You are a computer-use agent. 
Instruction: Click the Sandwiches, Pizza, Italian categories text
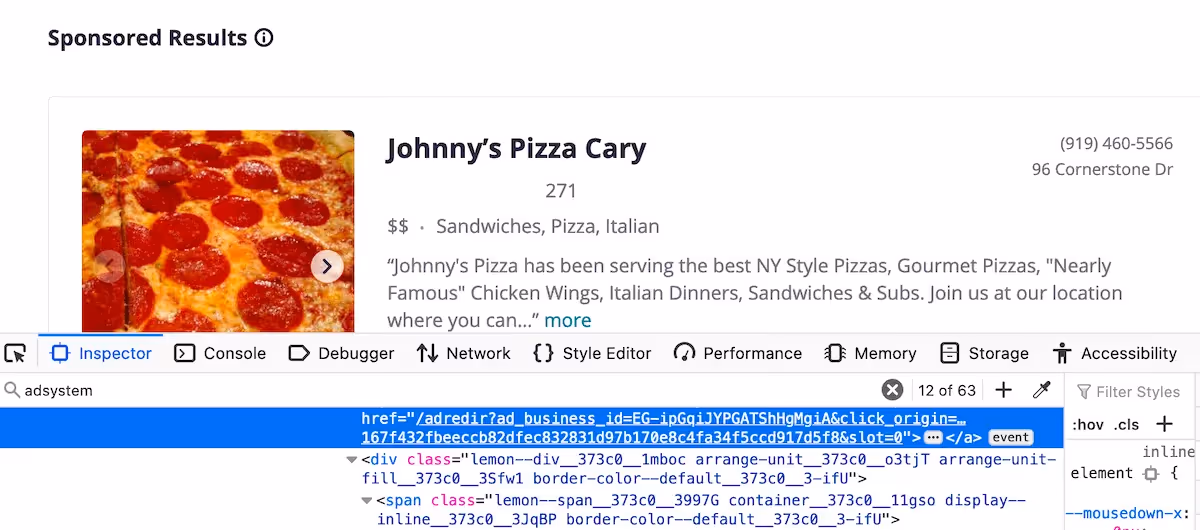tap(548, 226)
